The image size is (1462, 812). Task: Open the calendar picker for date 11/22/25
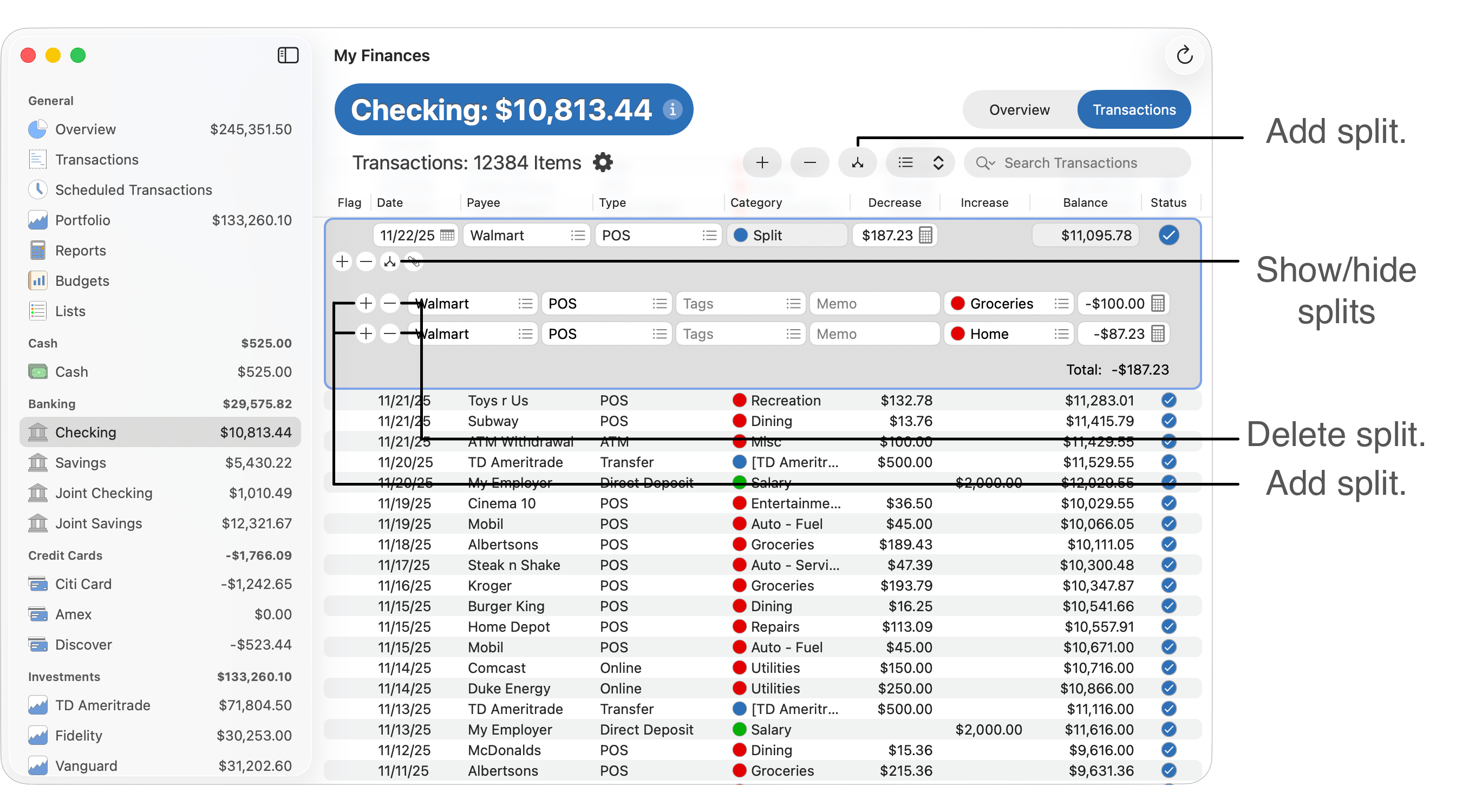point(448,235)
